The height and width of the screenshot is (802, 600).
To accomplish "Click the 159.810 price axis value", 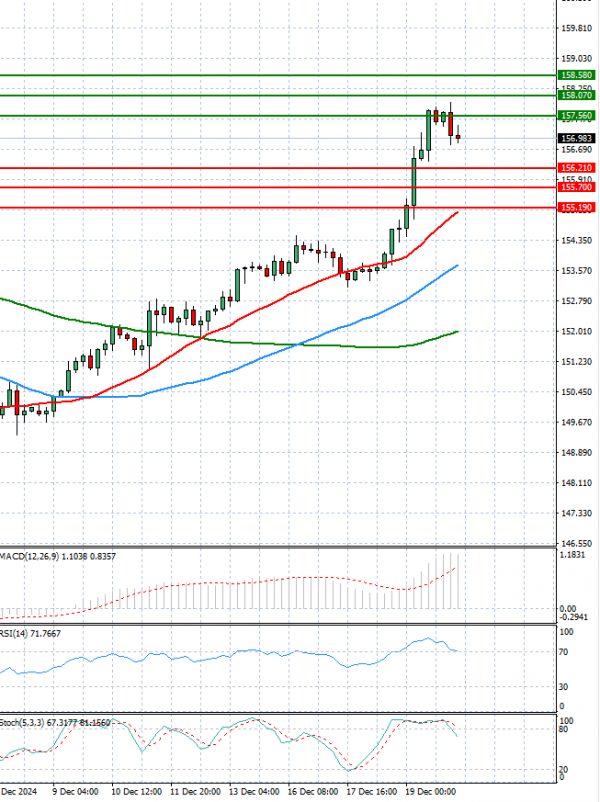I will pyautogui.click(x=576, y=28).
